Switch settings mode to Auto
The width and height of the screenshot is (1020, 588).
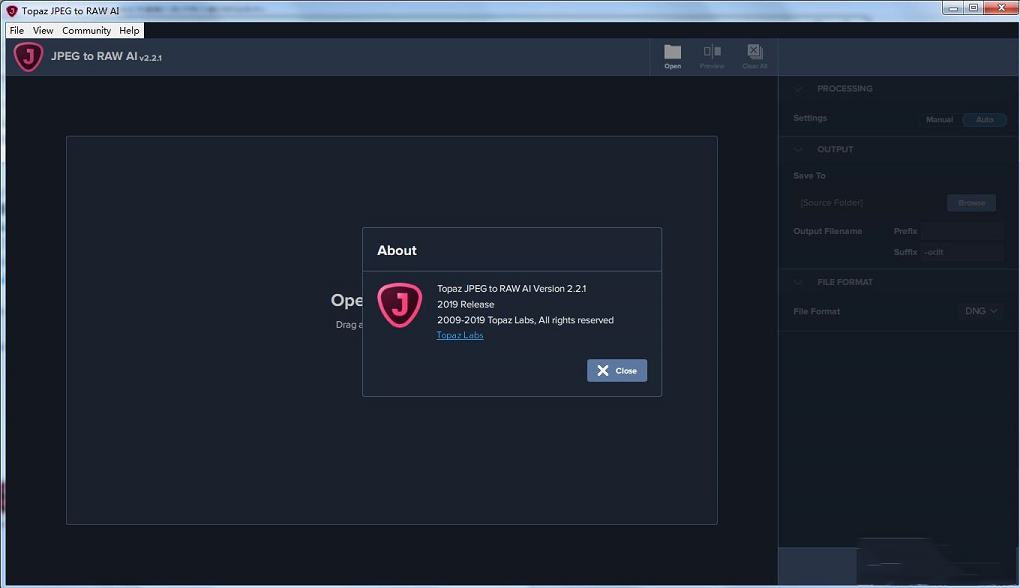[x=984, y=120]
